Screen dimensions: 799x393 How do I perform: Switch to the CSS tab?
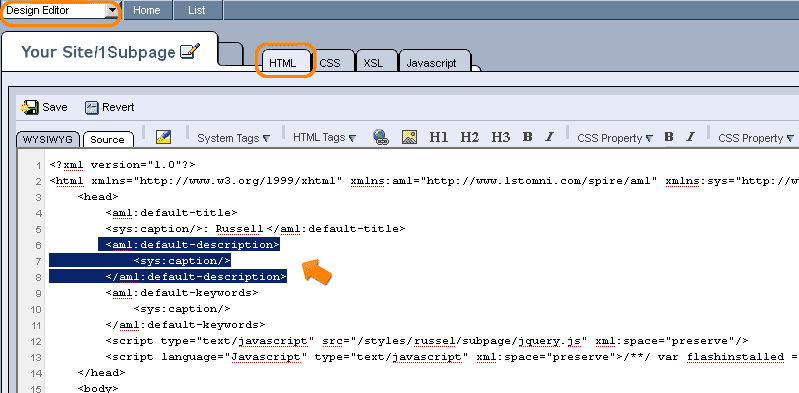coord(330,63)
